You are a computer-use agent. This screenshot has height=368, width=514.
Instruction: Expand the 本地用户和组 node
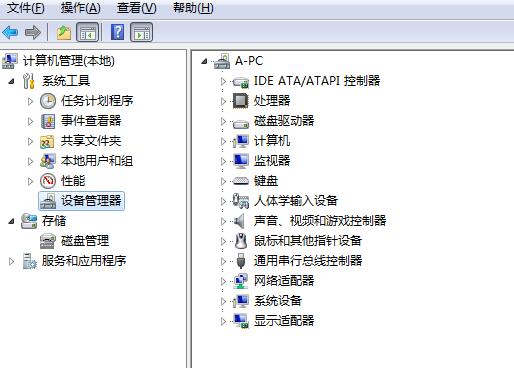point(30,161)
